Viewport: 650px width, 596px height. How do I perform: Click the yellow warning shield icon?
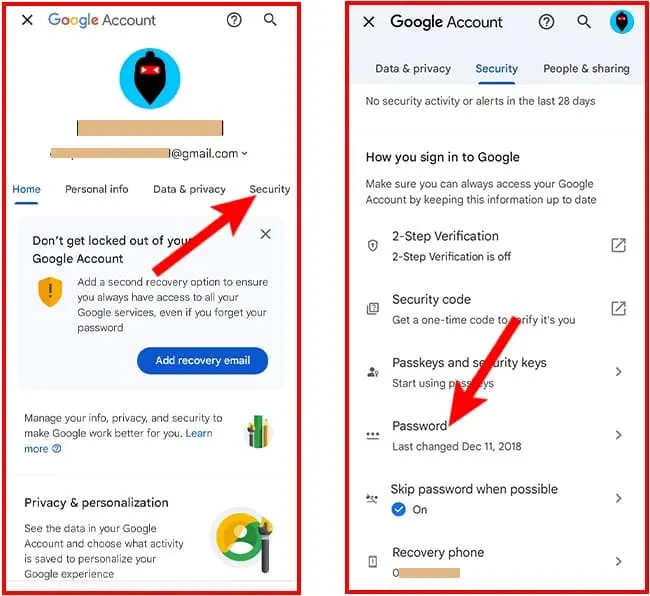(50, 291)
